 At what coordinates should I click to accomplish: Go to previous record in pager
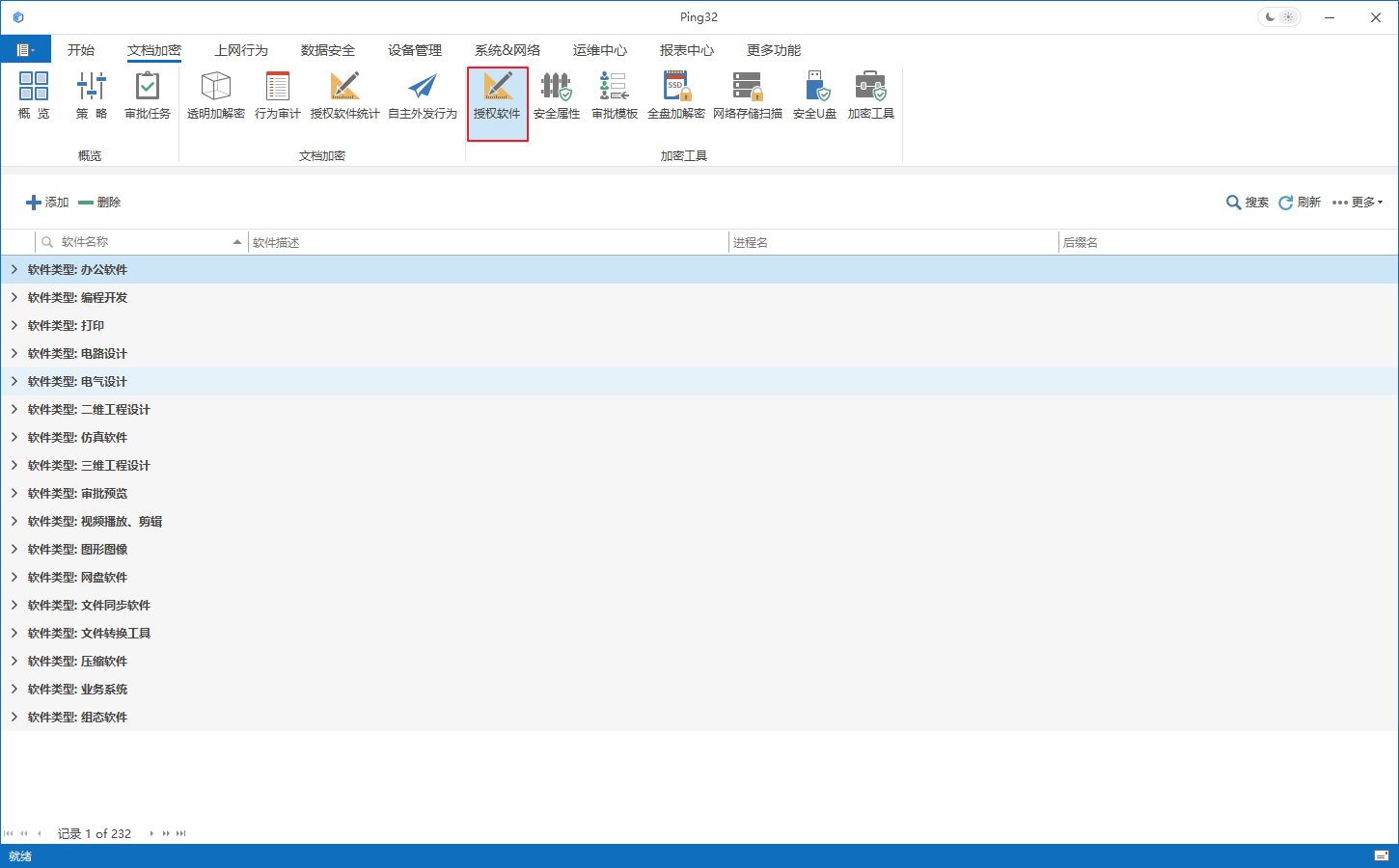pyautogui.click(x=39, y=833)
